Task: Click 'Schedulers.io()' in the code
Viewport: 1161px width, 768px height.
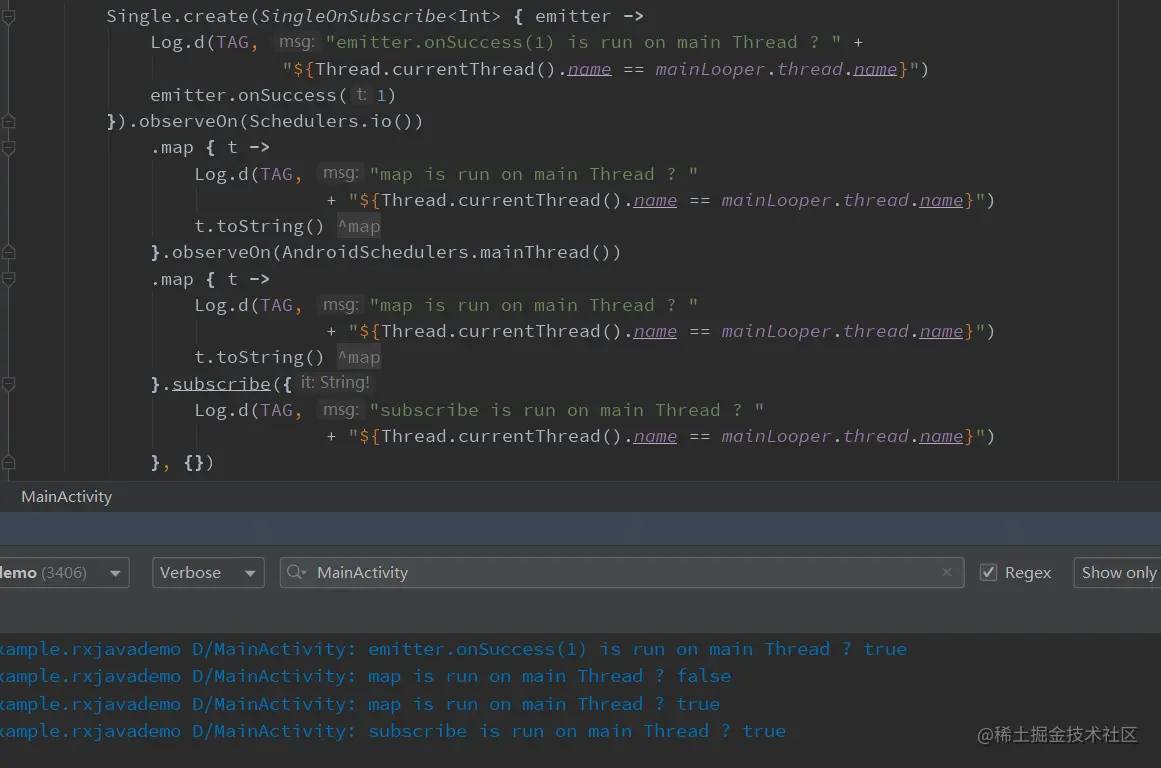Action: click(x=331, y=121)
